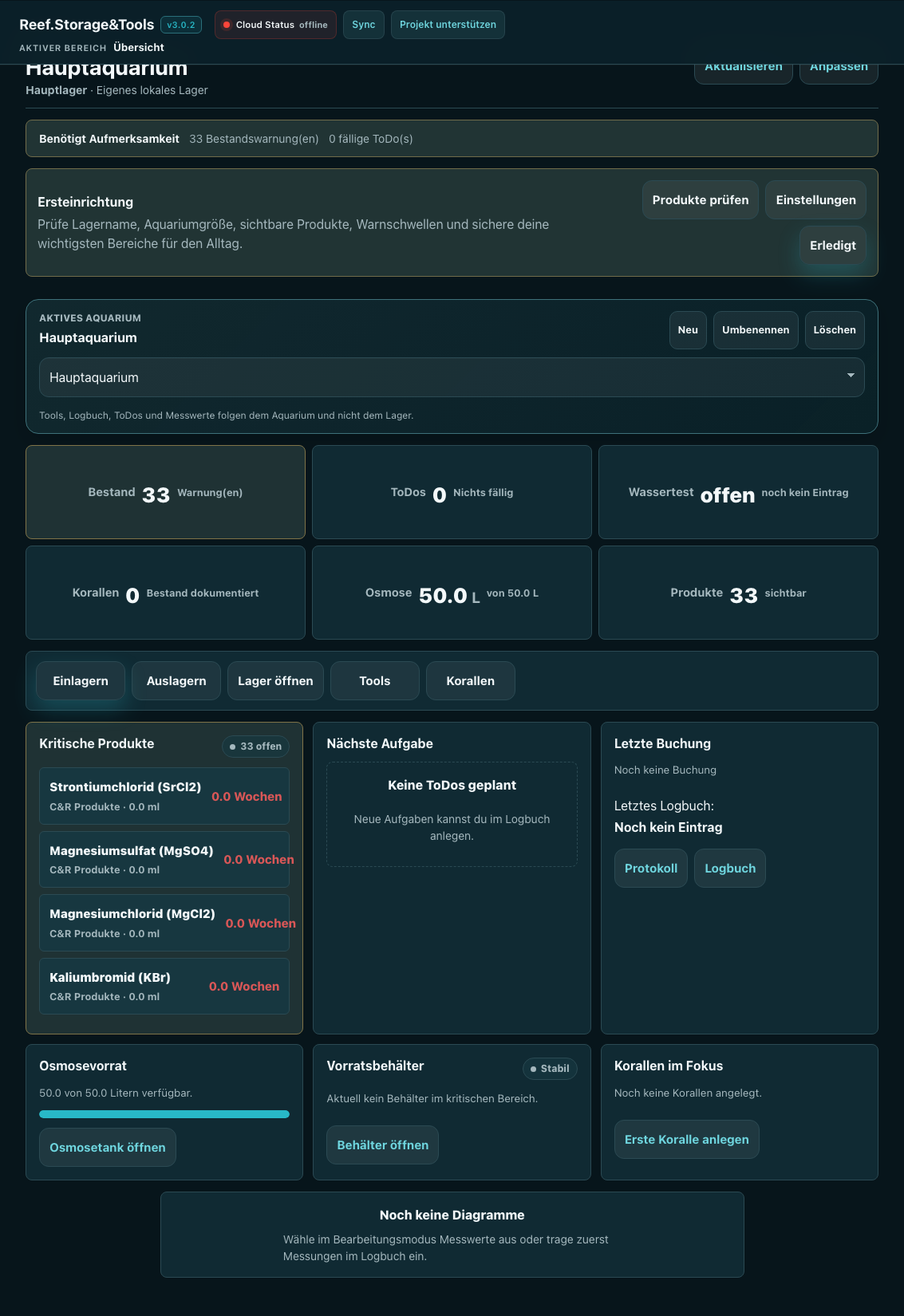The height and width of the screenshot is (1316, 904).
Task: Select Strontiumchlorid (SrCl2) product row
Action: (164, 796)
